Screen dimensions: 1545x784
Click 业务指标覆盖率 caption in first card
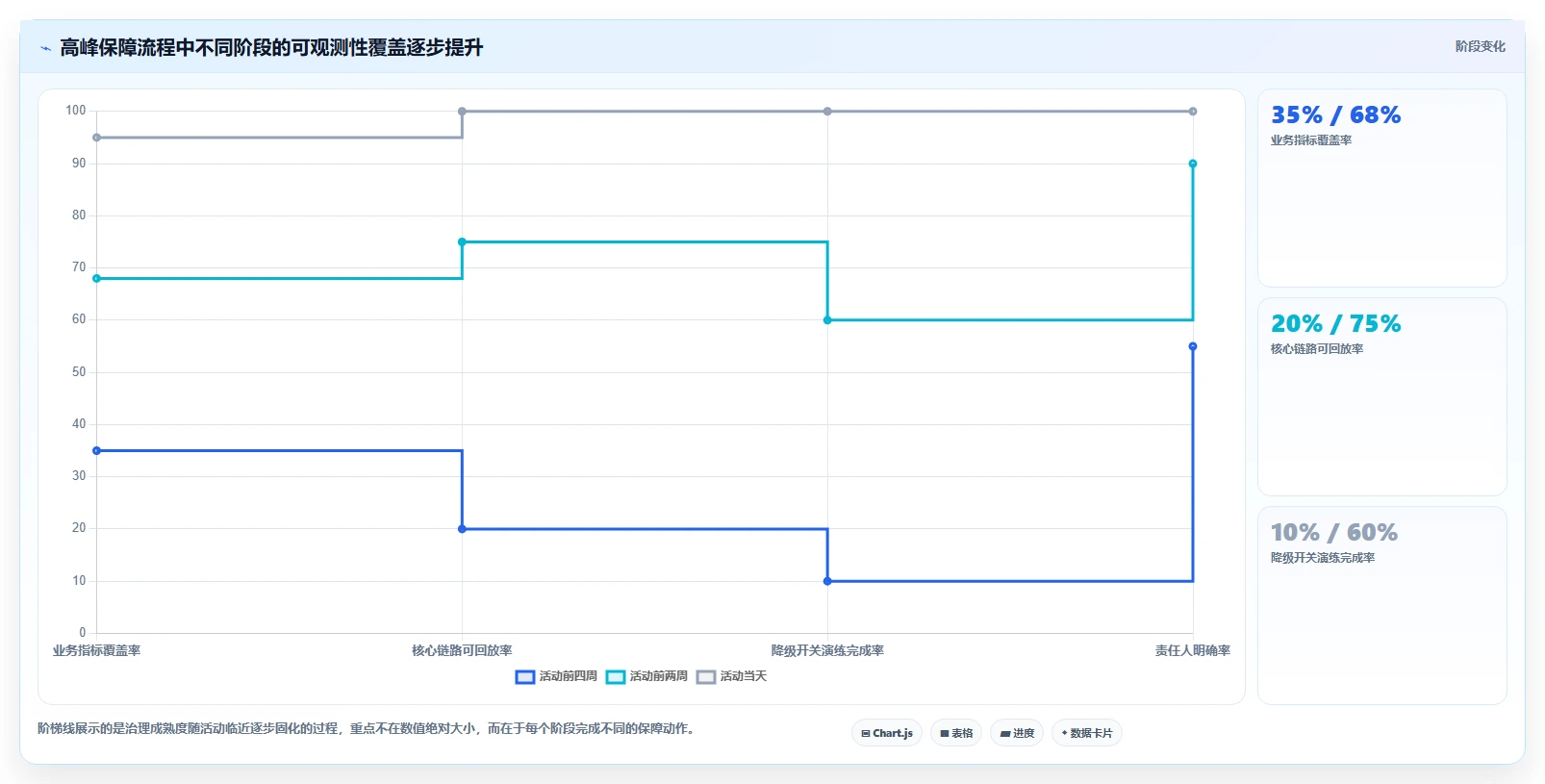pyautogui.click(x=1311, y=140)
